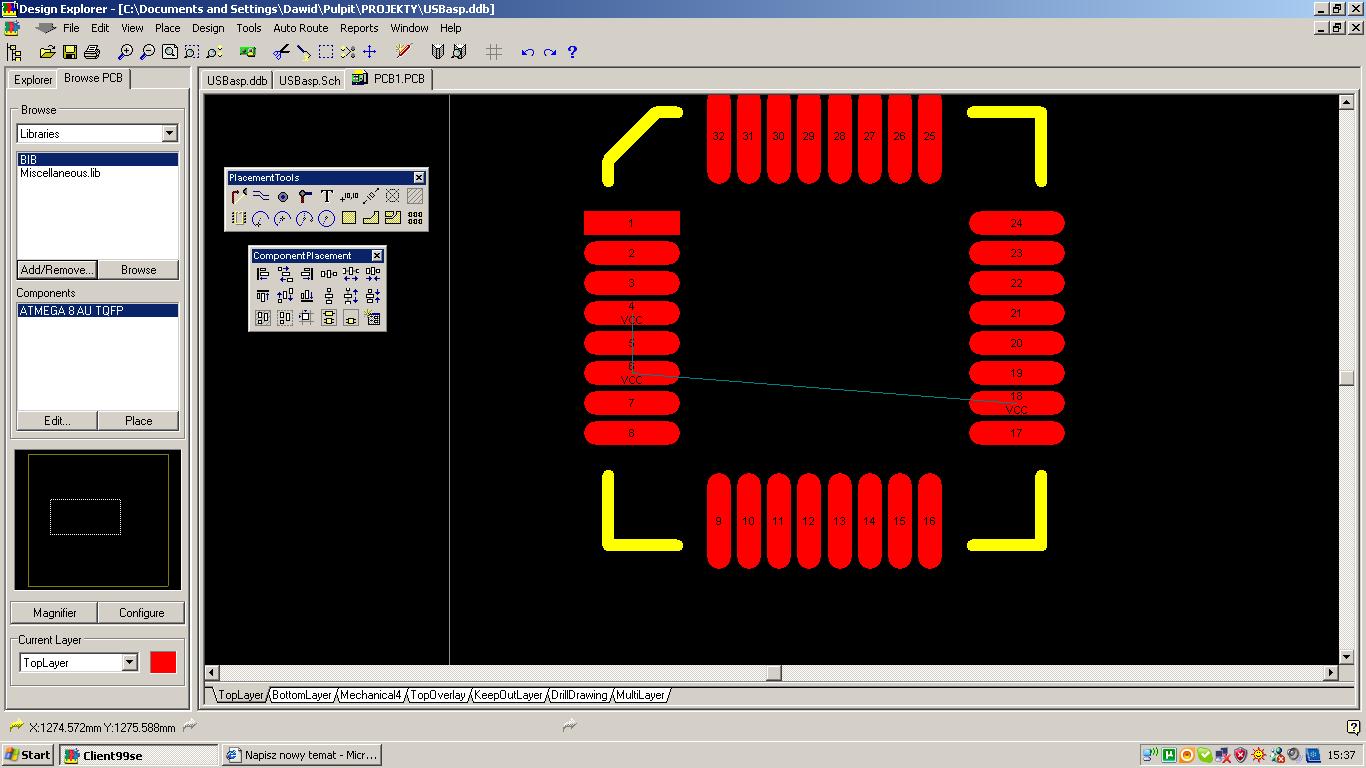
Task: Select the TopOverlay layer tab
Action: click(438, 695)
